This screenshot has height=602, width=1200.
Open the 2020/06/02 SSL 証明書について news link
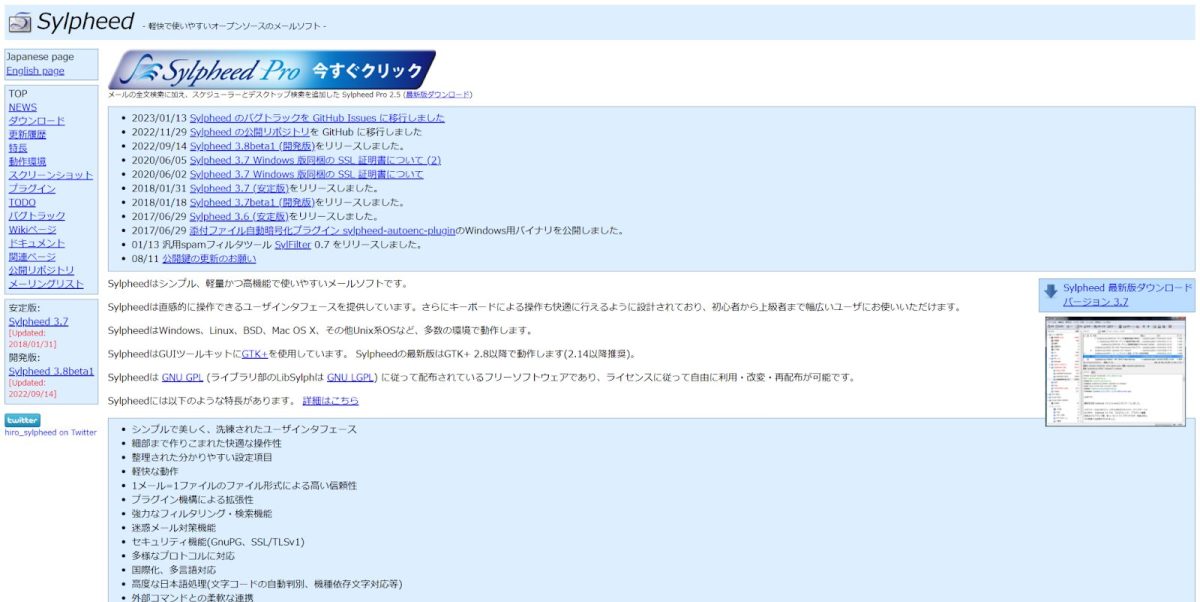click(x=306, y=174)
